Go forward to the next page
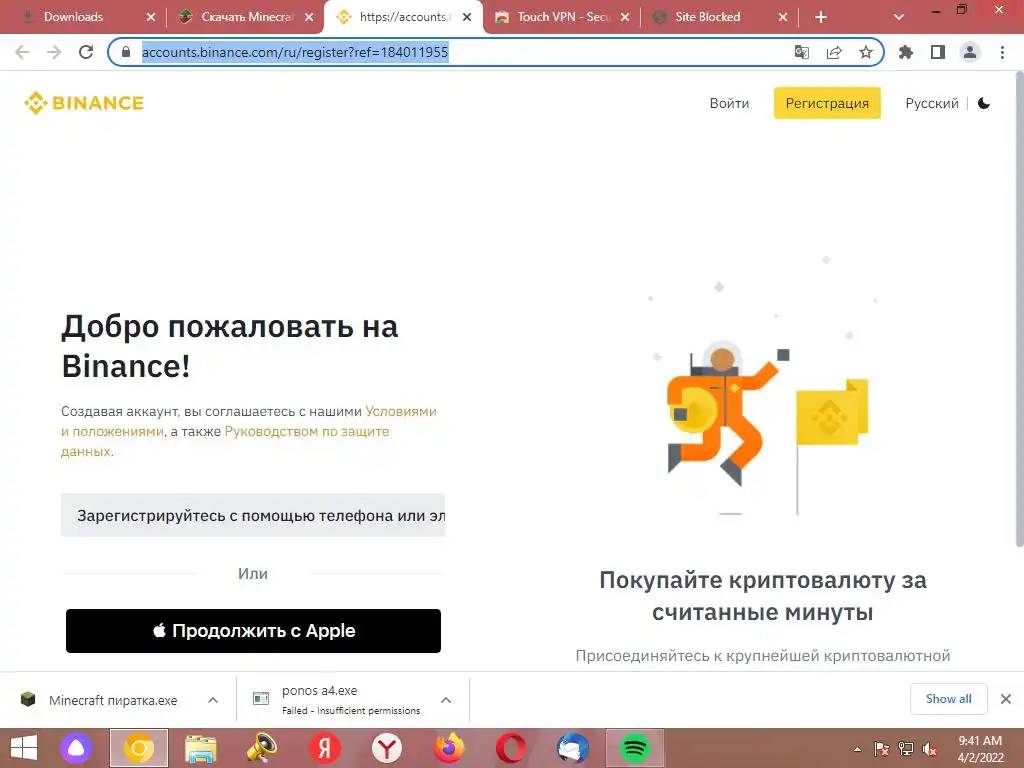Screen dimensions: 1024x768 (54, 52)
